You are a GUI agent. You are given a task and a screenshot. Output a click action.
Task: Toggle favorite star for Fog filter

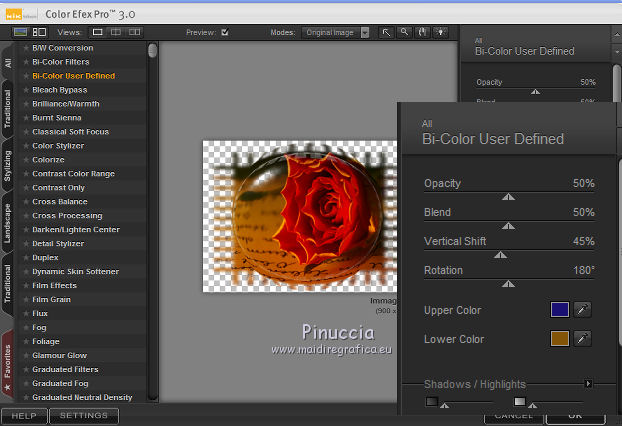[x=26, y=328]
